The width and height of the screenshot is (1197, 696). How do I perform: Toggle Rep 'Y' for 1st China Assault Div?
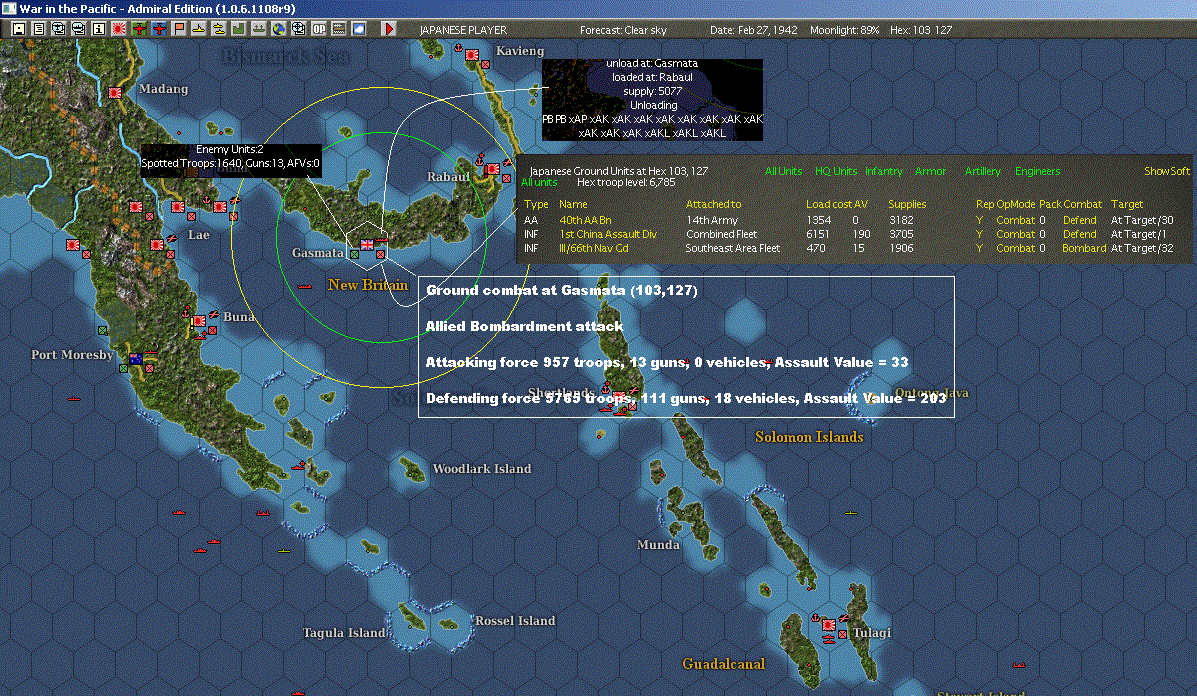tap(979, 234)
